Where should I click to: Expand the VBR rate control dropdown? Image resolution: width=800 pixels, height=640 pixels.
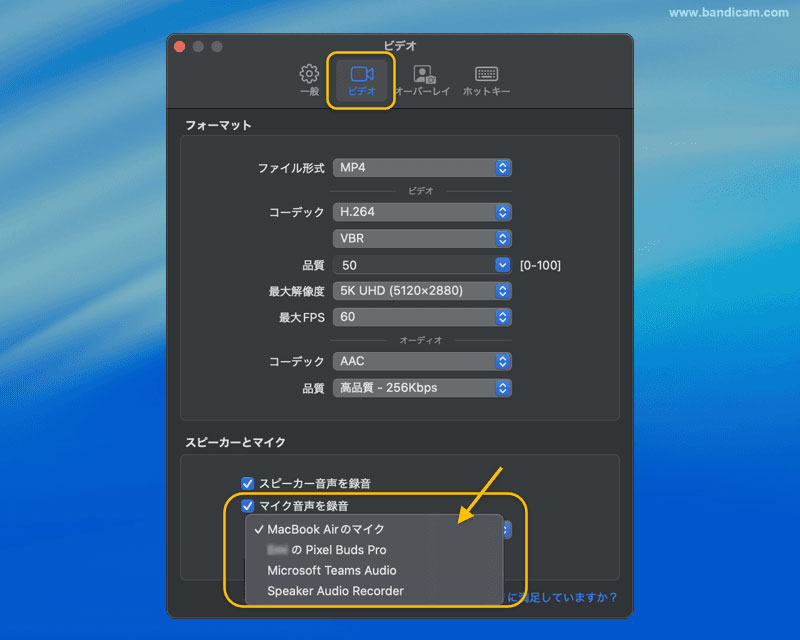pos(422,238)
